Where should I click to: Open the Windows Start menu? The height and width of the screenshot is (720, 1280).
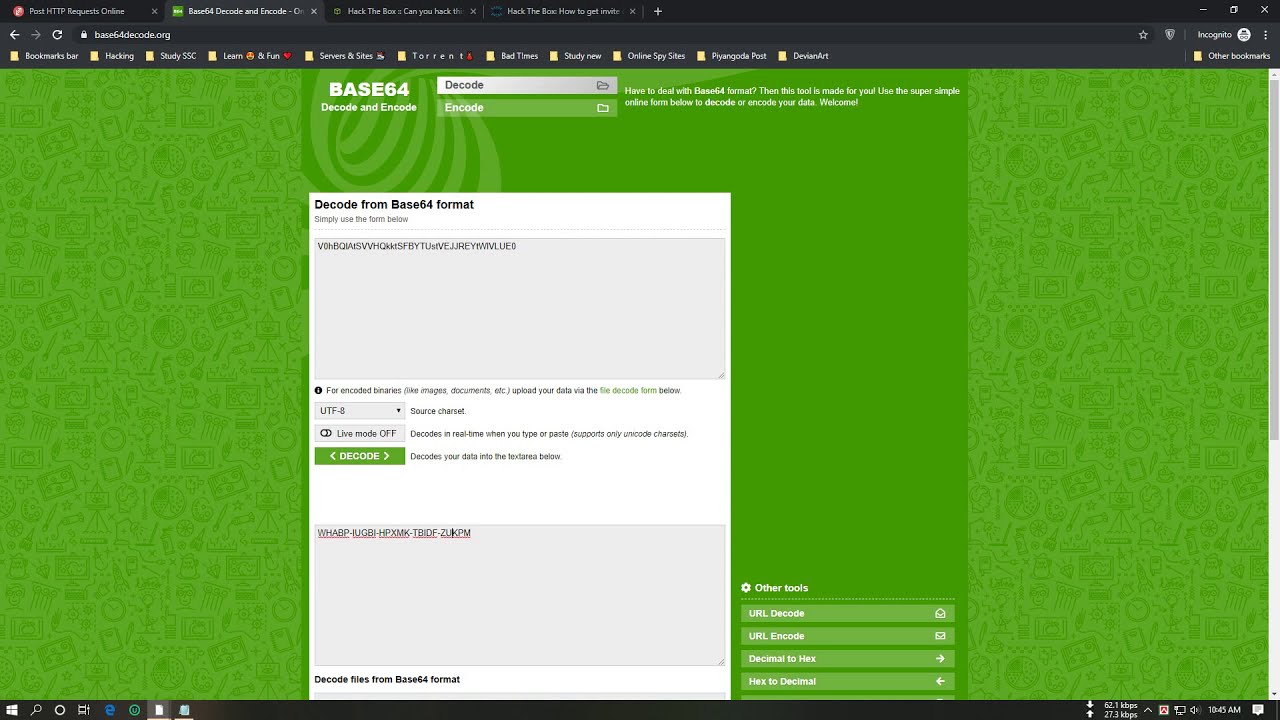(x=12, y=710)
